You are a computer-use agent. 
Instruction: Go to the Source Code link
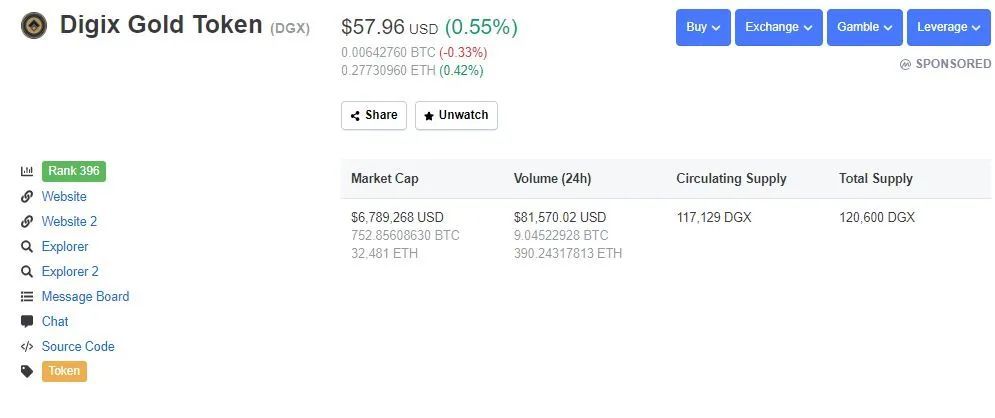(78, 347)
